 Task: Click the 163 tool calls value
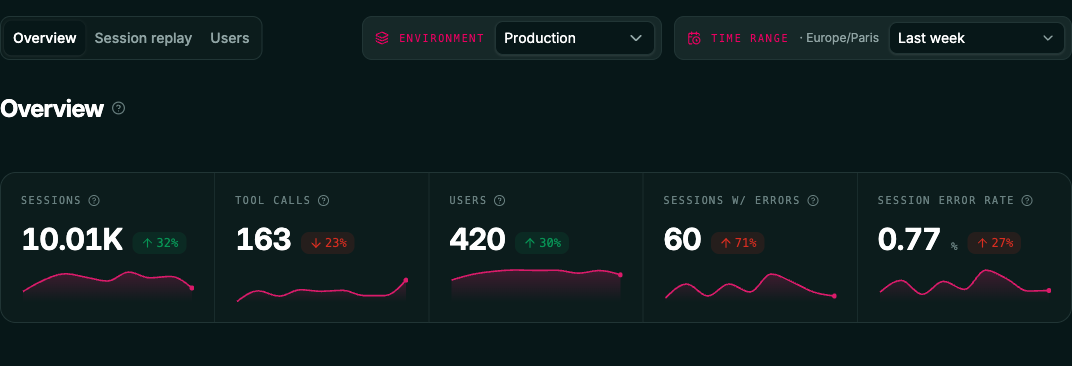coord(264,240)
